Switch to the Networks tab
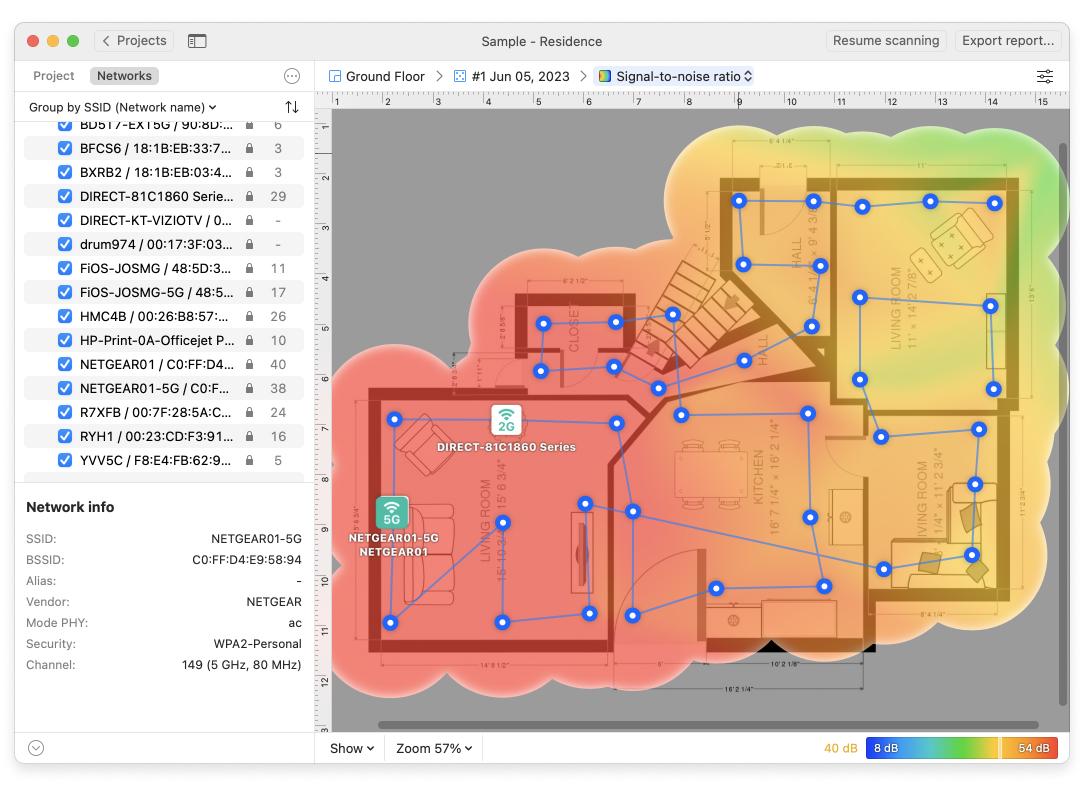The width and height of the screenshot is (1083, 786). point(124,76)
